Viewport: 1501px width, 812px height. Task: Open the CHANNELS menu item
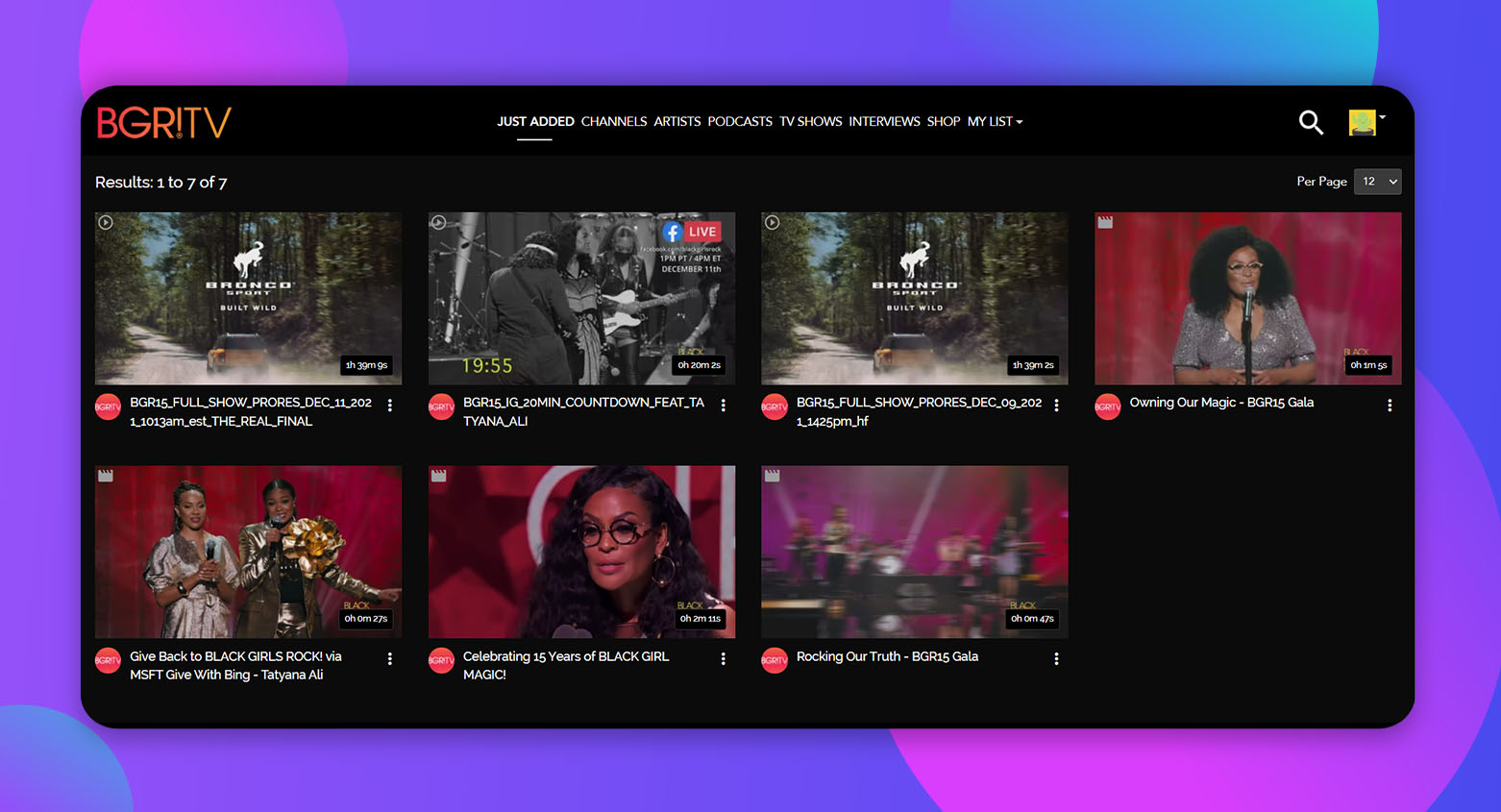click(614, 122)
